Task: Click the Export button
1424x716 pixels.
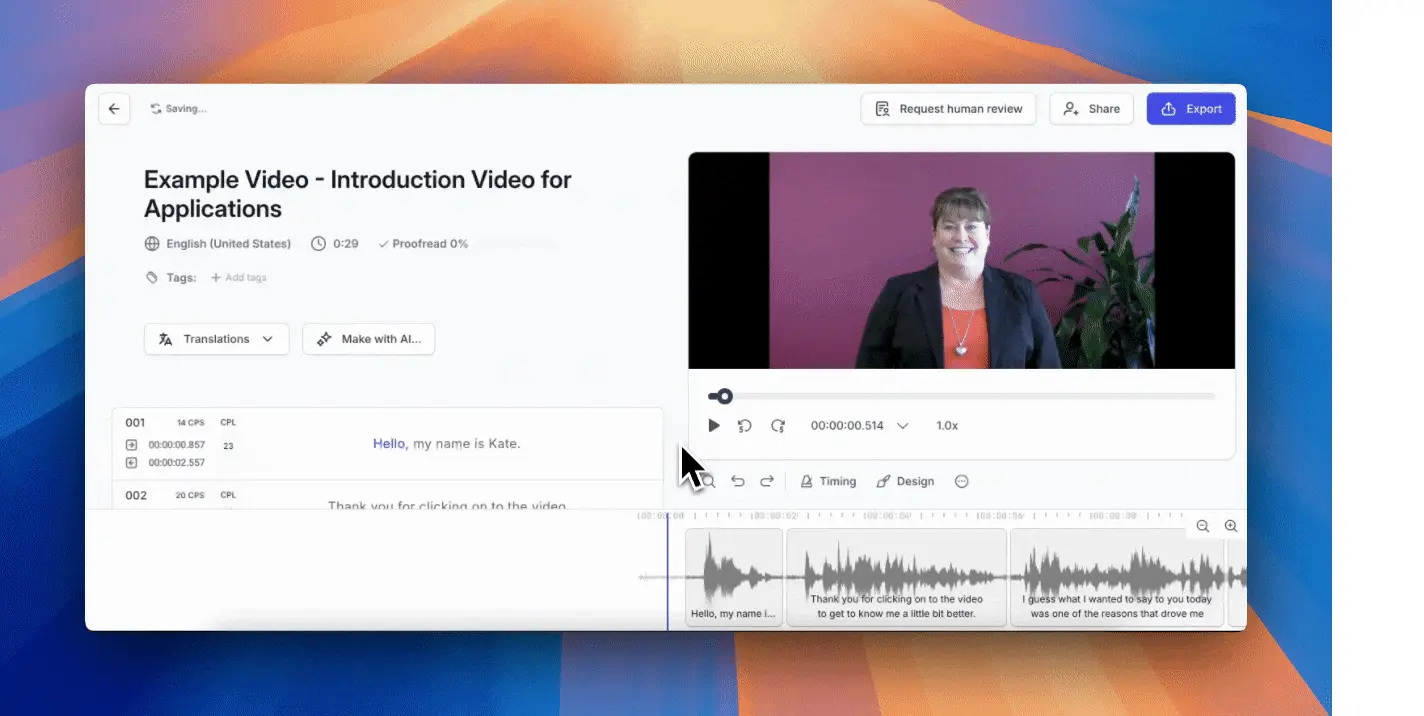Action: point(1190,108)
